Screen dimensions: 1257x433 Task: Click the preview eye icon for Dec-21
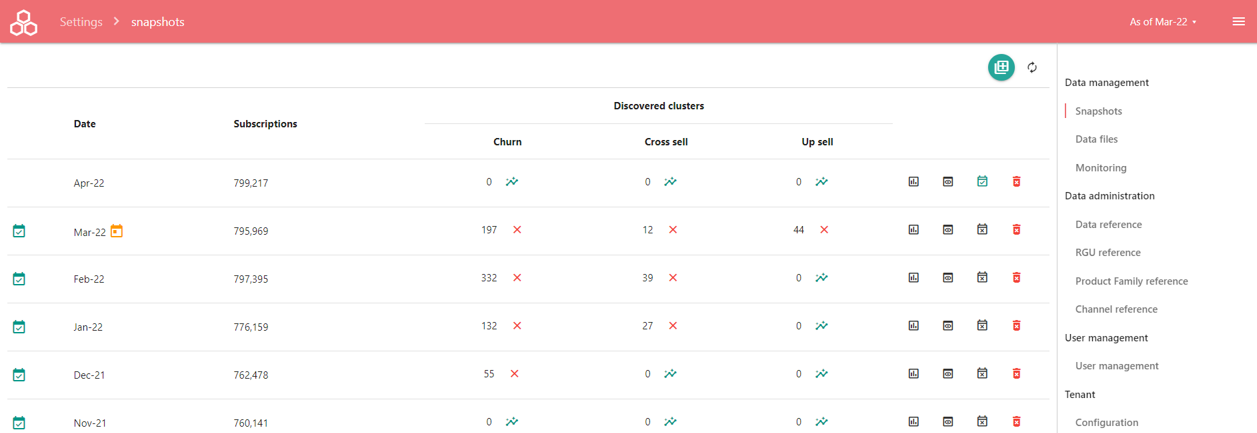pyautogui.click(x=948, y=374)
